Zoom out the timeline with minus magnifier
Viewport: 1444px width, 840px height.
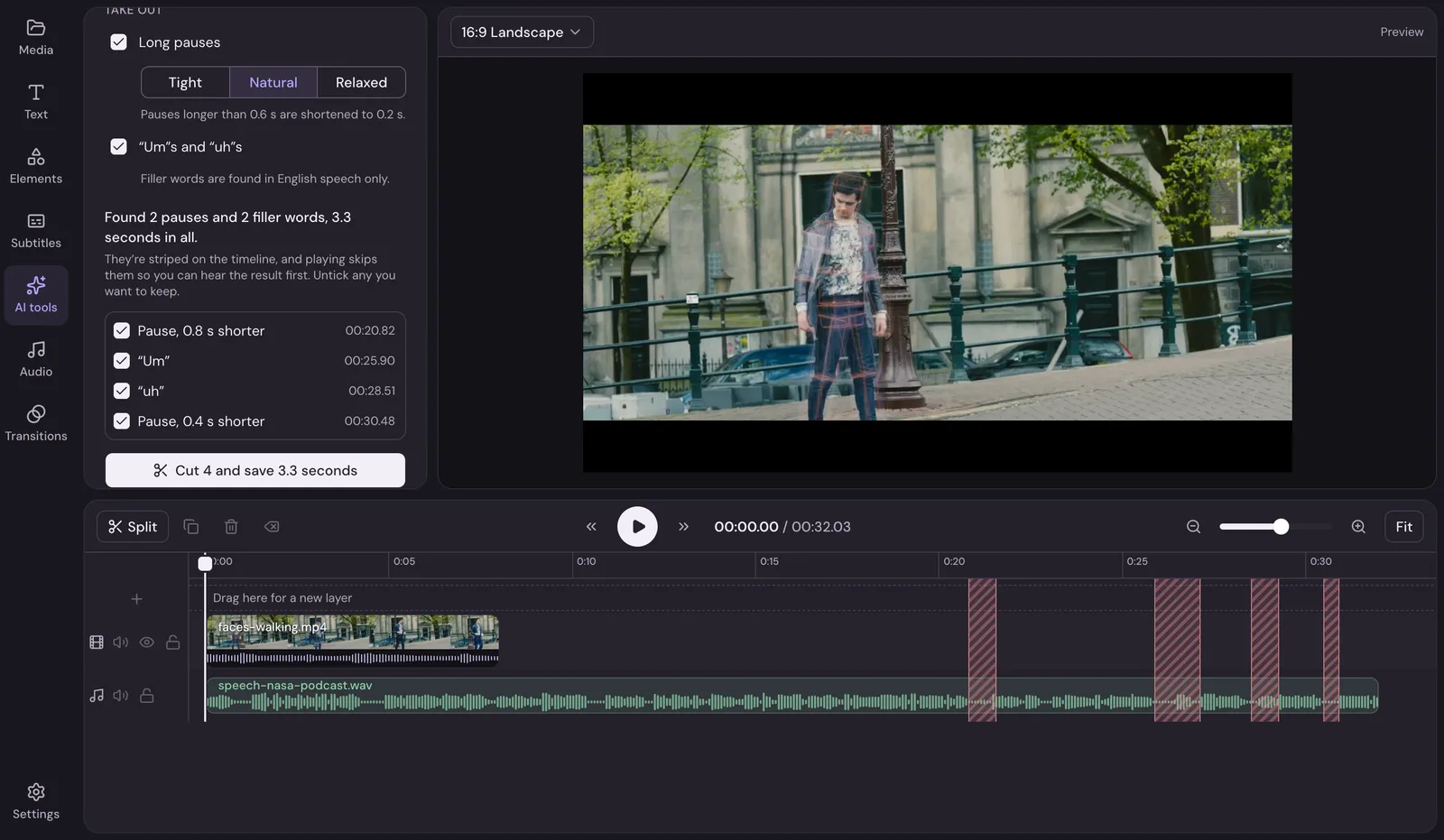(x=1193, y=527)
